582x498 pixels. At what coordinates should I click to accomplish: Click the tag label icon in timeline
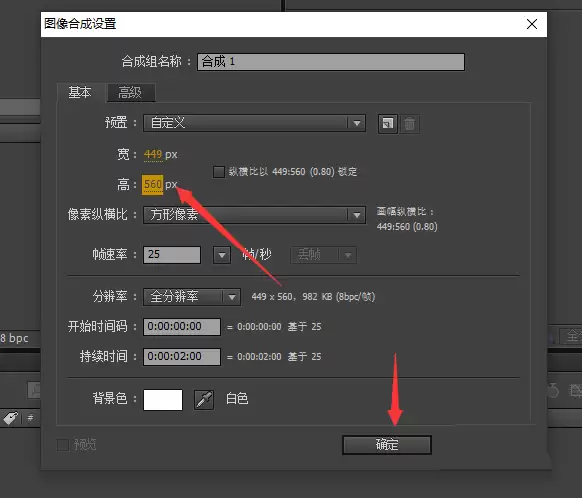(x=10, y=418)
